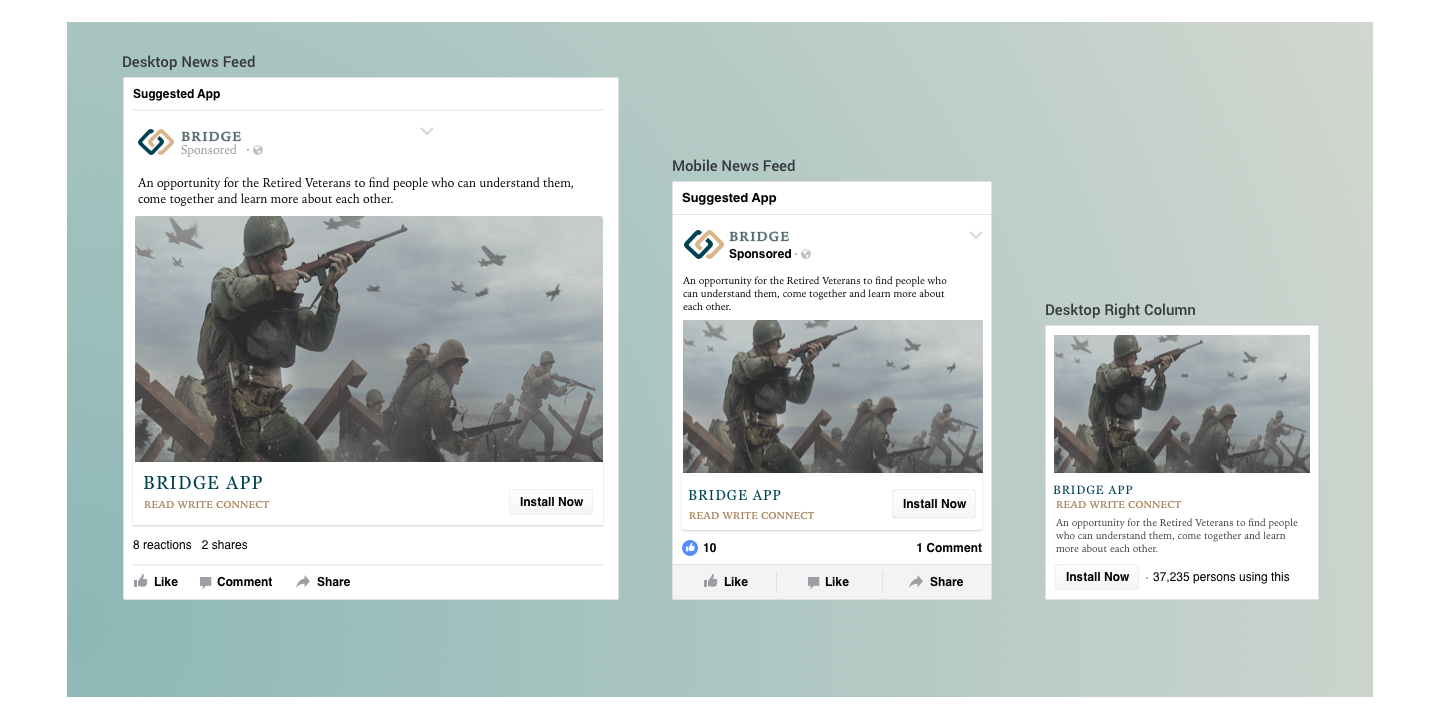Click Install Now in Desktop Right Column ad
This screenshot has width=1440, height=719.
pos(1097,577)
